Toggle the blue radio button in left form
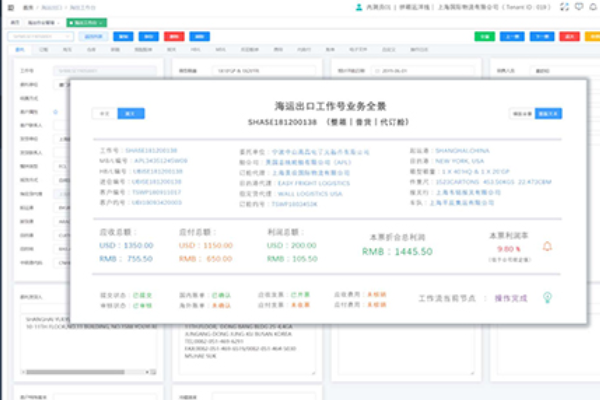Screen dimensions: 600x400 coord(56,112)
